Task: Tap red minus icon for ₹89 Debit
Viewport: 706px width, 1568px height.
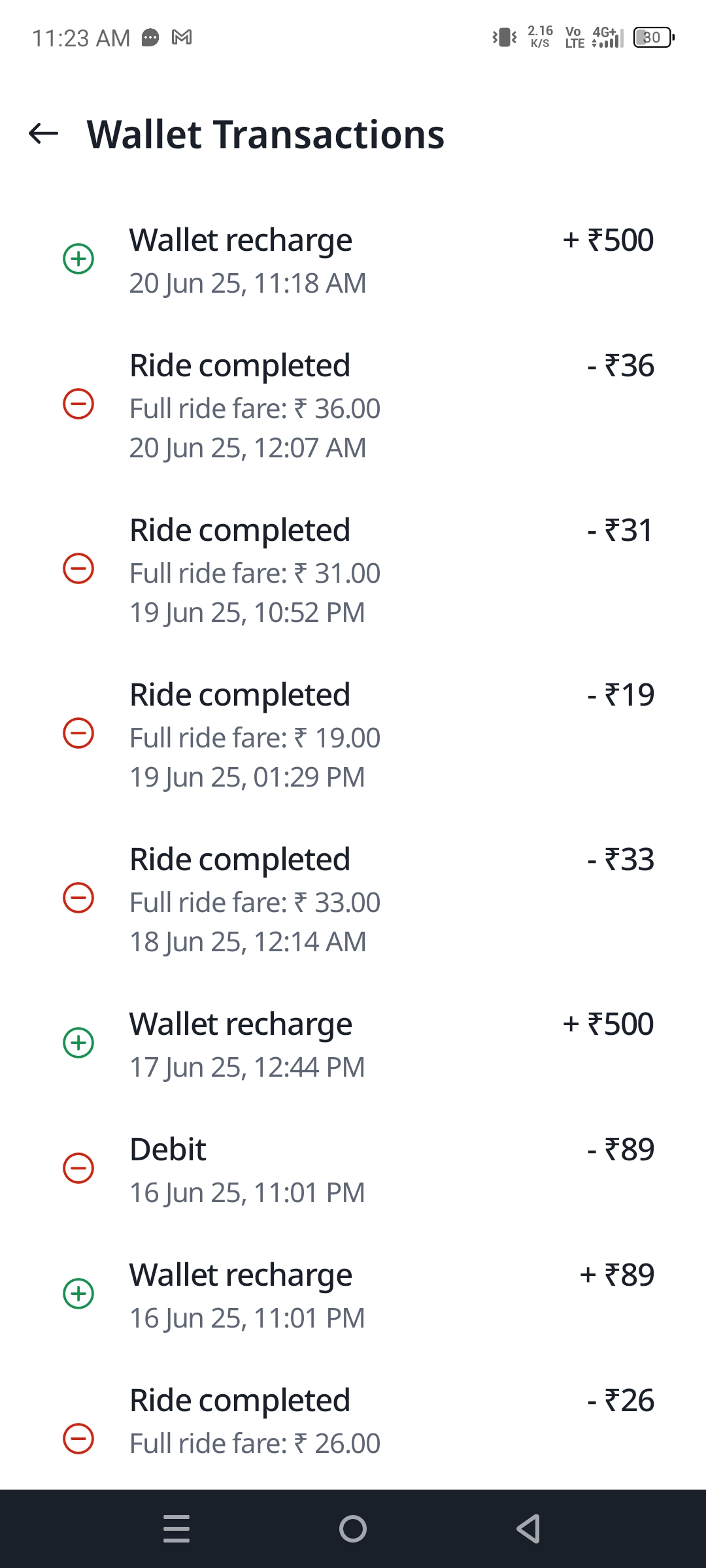Action: pyautogui.click(x=78, y=1168)
